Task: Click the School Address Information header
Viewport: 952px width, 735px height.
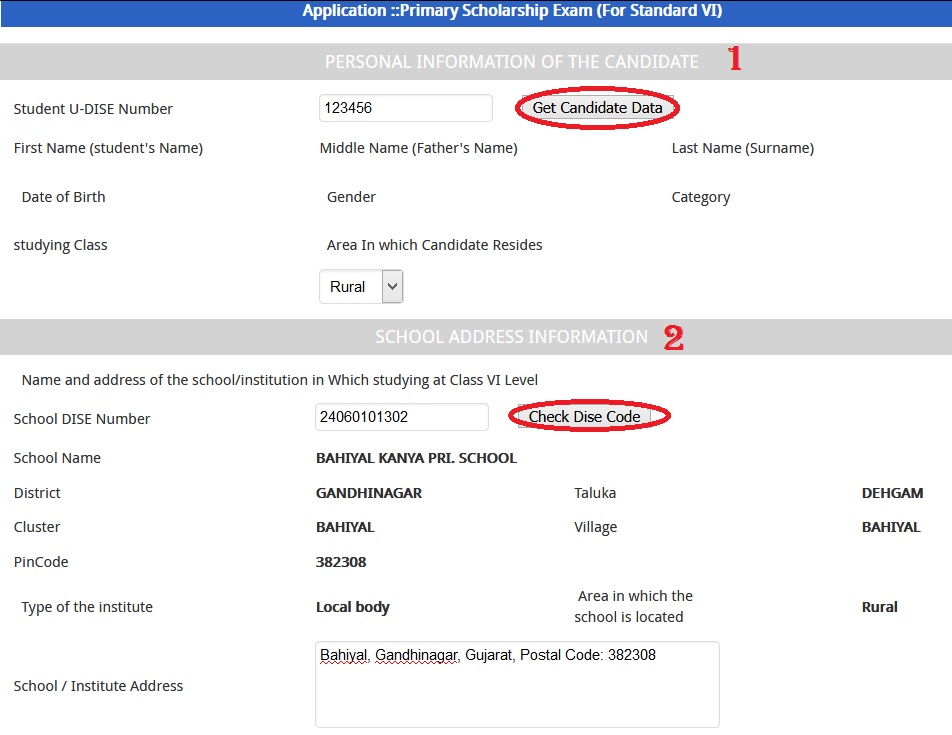Action: coord(511,337)
